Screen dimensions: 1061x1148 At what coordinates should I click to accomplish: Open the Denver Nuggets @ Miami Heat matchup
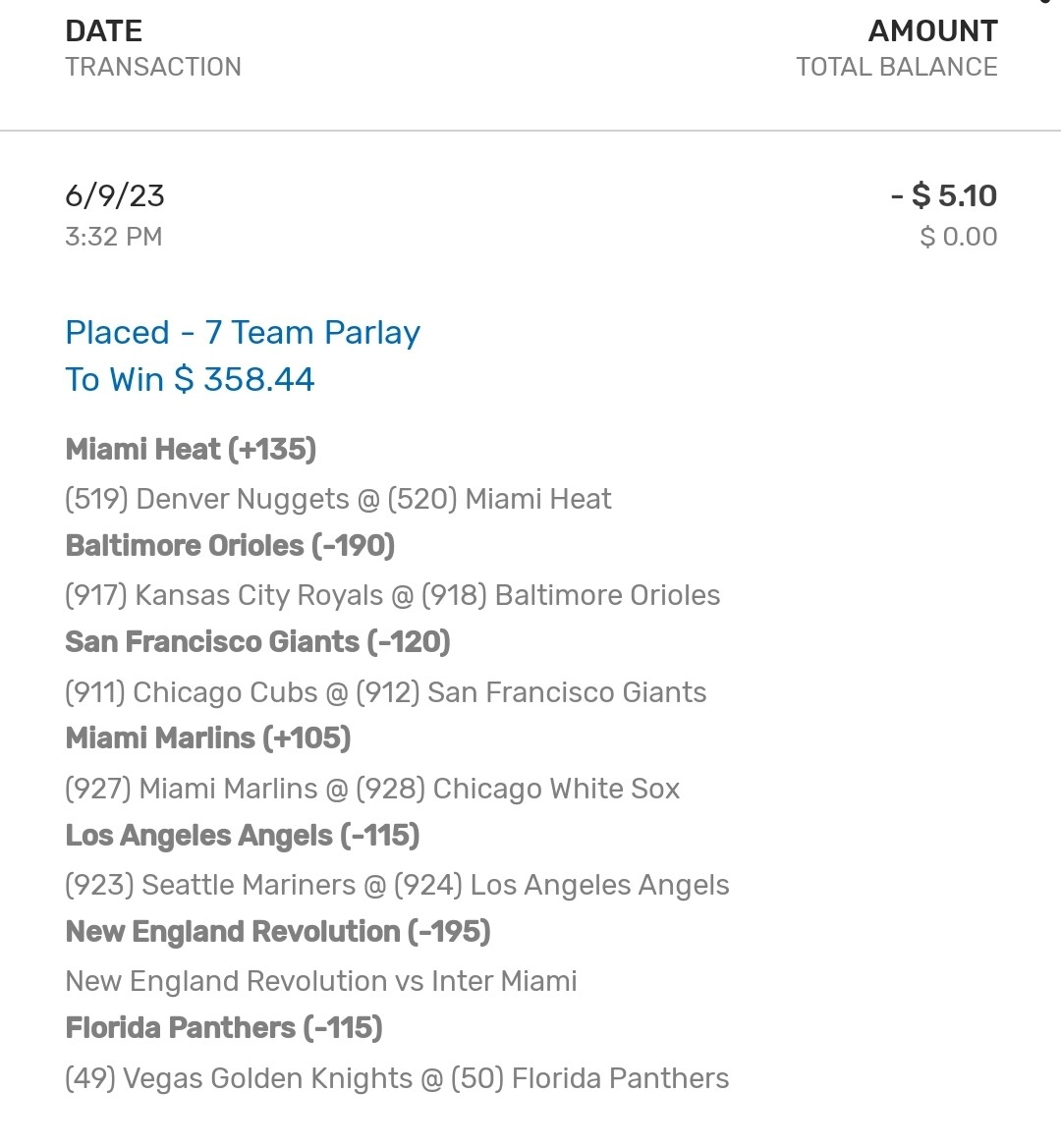pyautogui.click(x=338, y=499)
